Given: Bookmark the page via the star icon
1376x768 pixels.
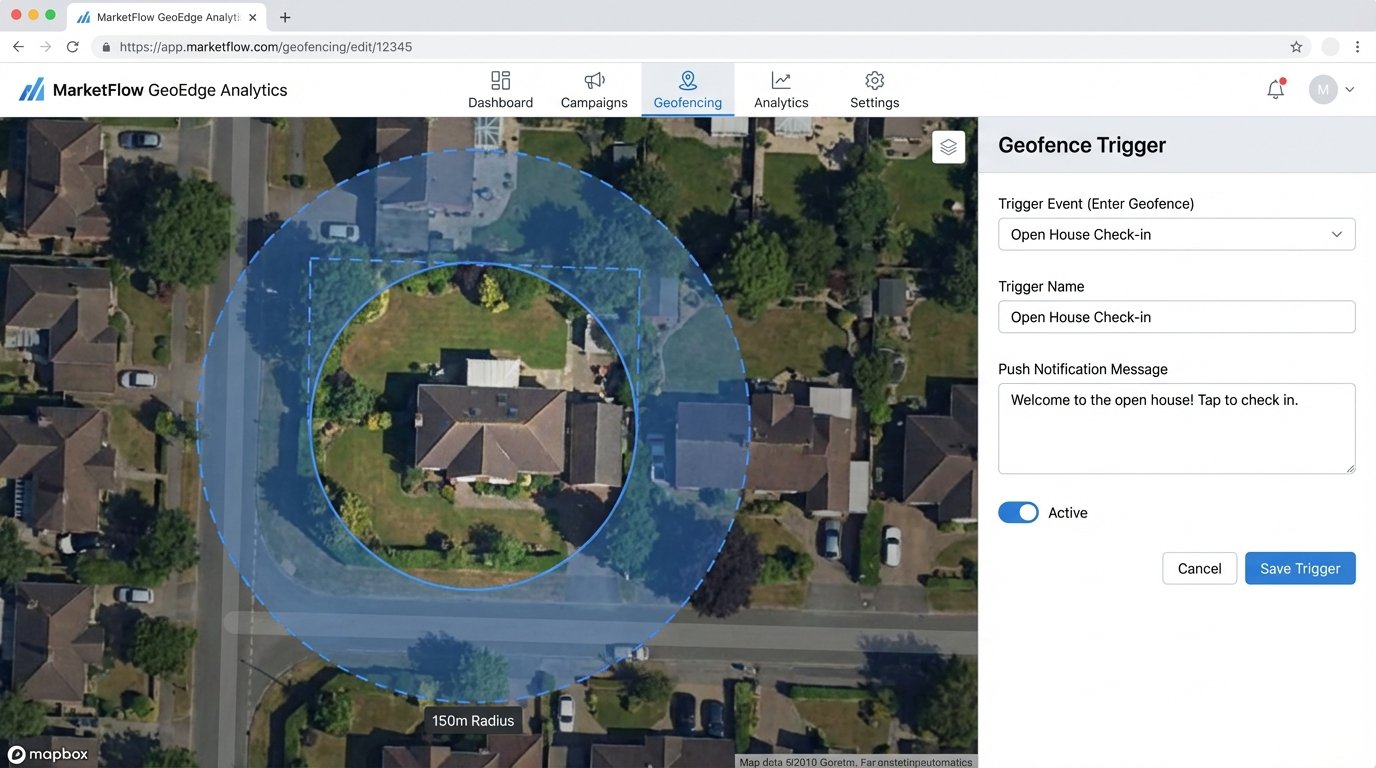Looking at the screenshot, I should click(1294, 46).
